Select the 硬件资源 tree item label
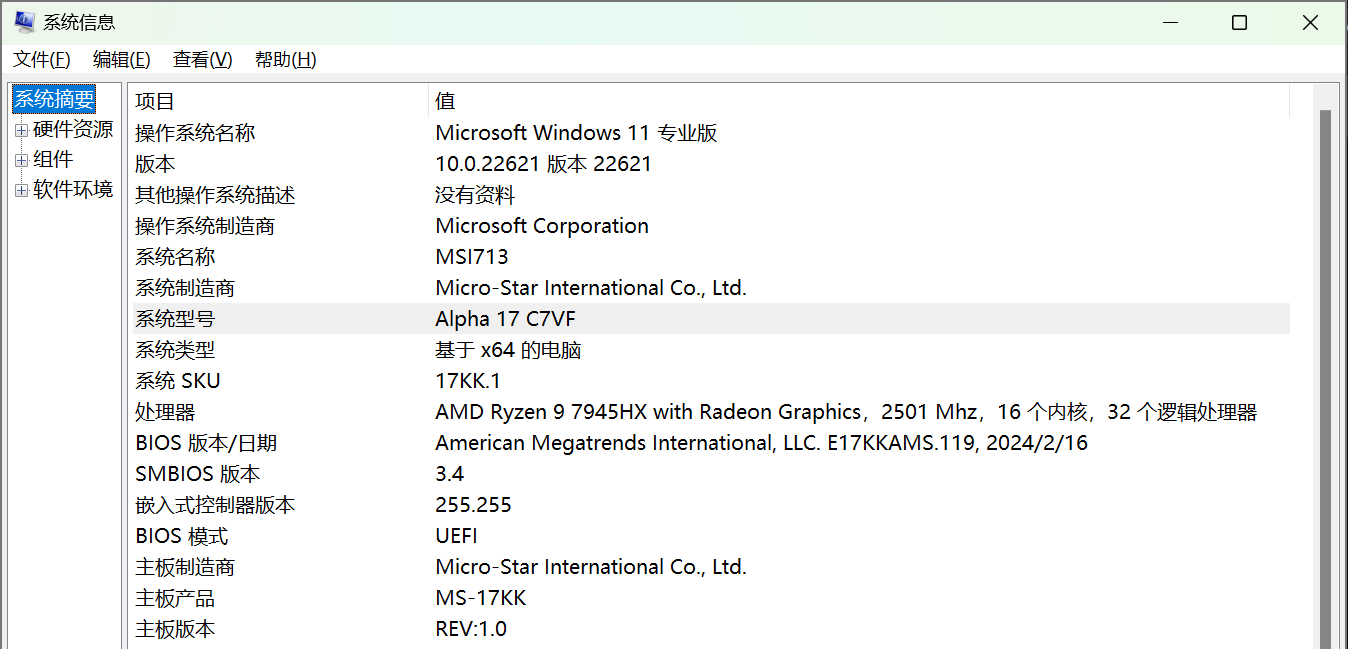The width and height of the screenshot is (1348, 649). (73, 129)
